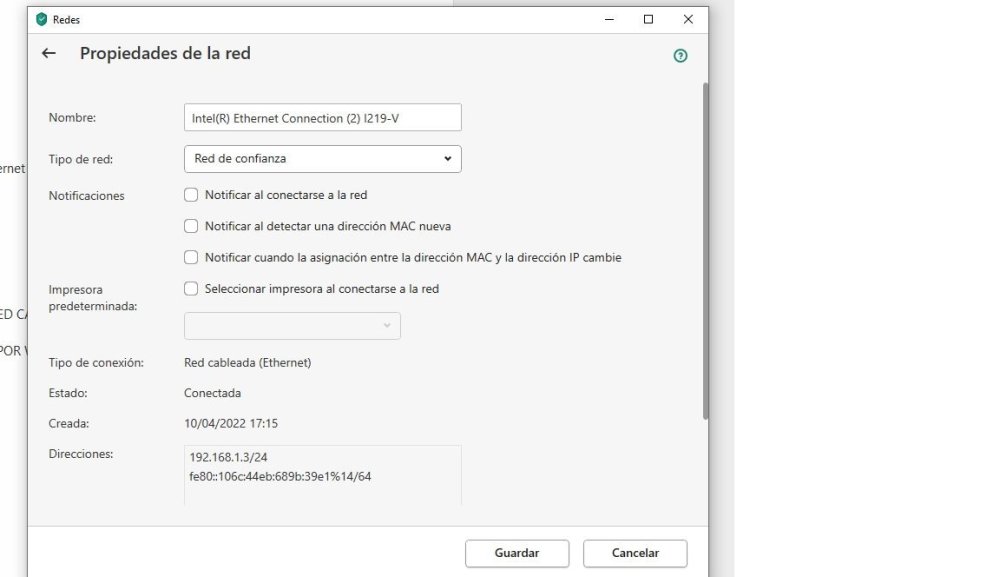Click the Nombre text field
The image size is (1000, 577).
[322, 118]
